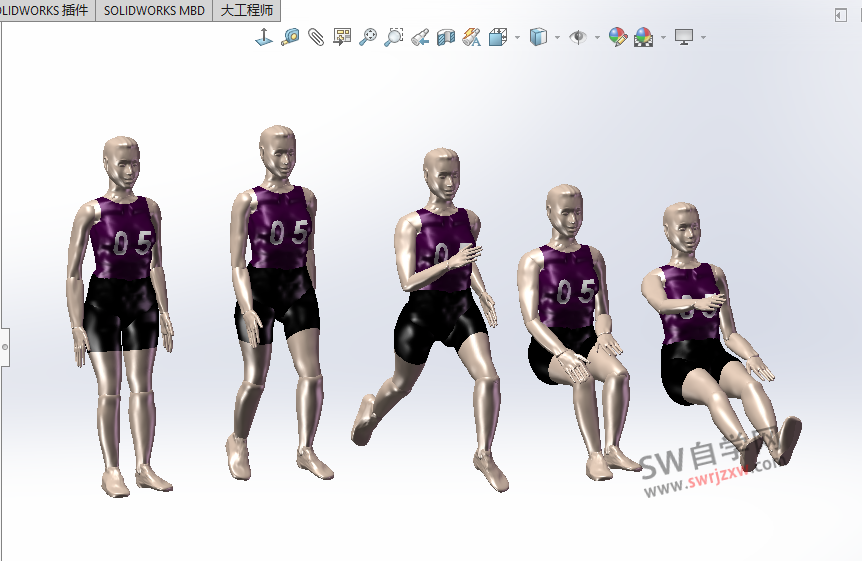Open the SOLIDWORKS 插件 tab

tap(46, 10)
